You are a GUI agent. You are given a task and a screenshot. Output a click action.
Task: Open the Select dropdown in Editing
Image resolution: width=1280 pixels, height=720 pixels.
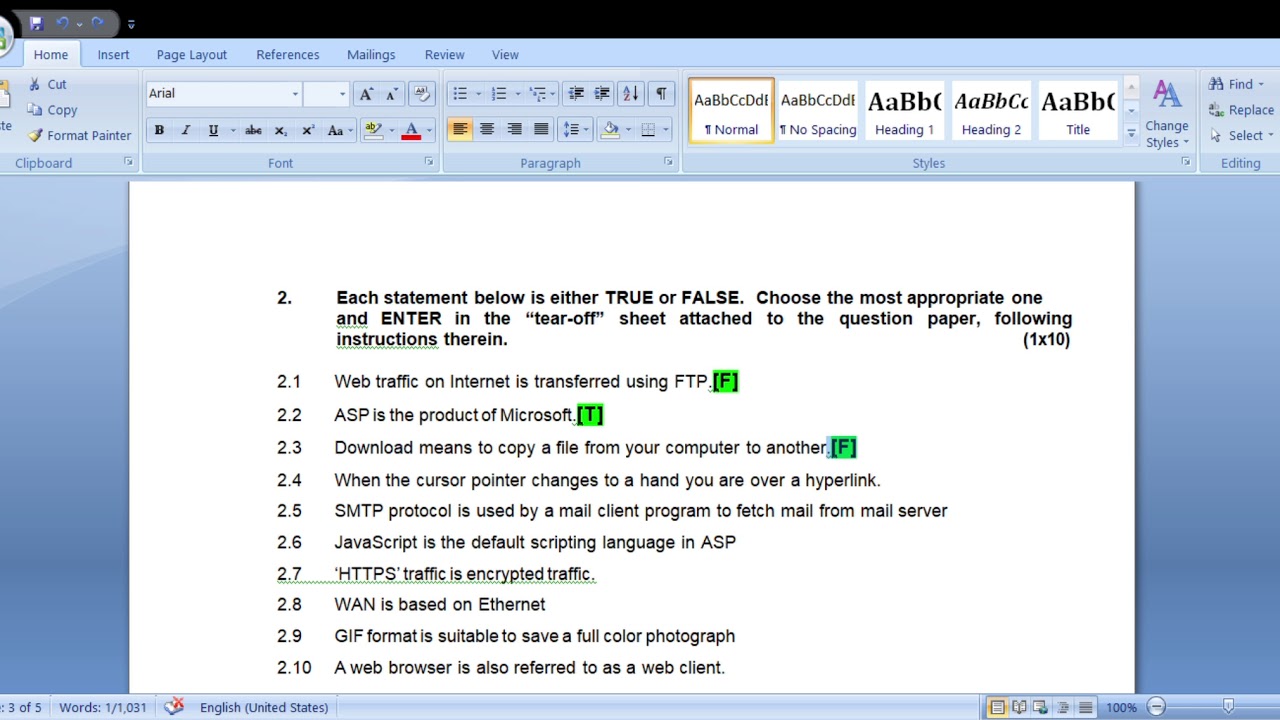[x=1241, y=136]
